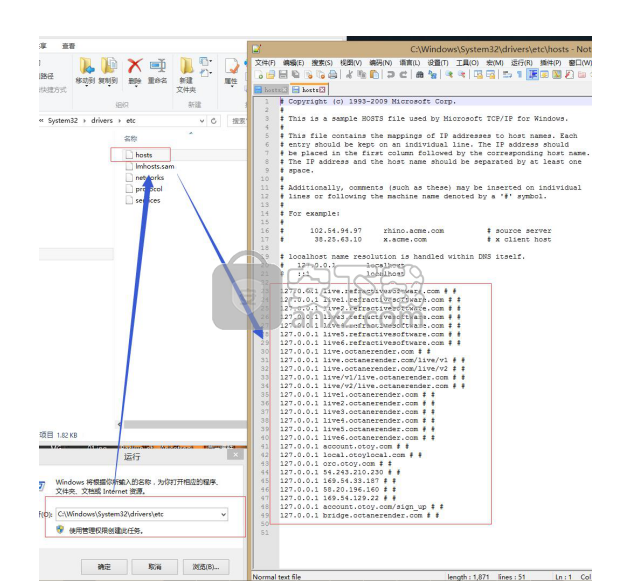Click the 名称 column header
640x583 pixels.
[131, 139]
